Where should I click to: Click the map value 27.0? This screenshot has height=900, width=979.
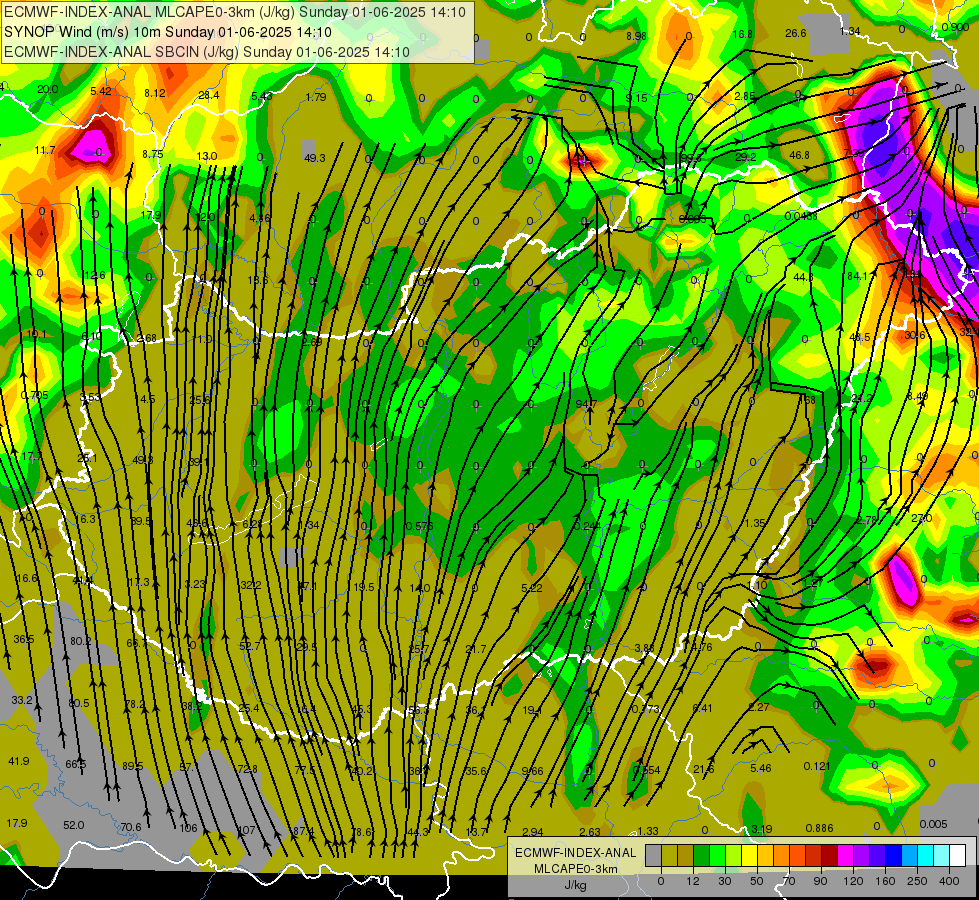click(x=922, y=518)
